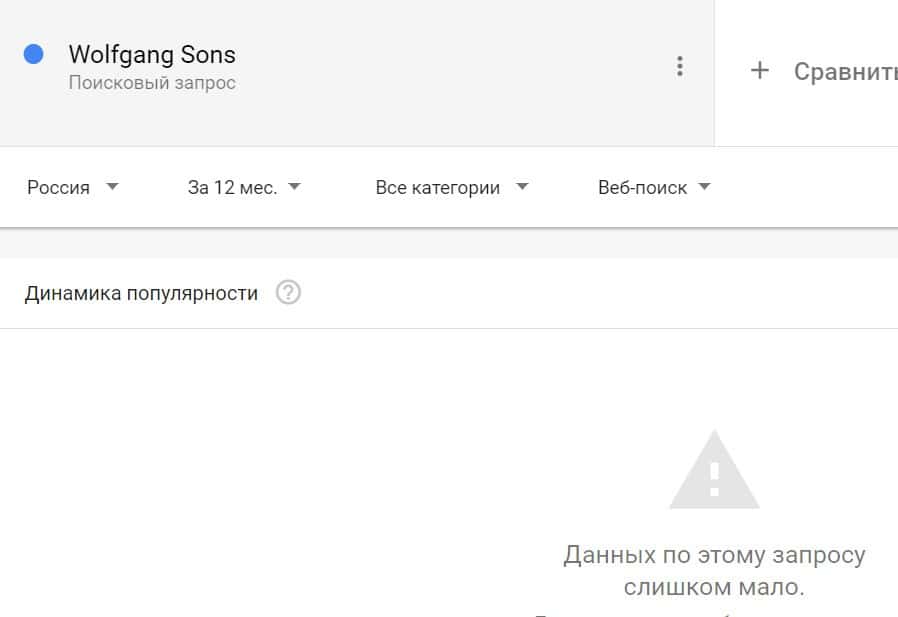Click the Динамика популярности heading

tap(141, 294)
